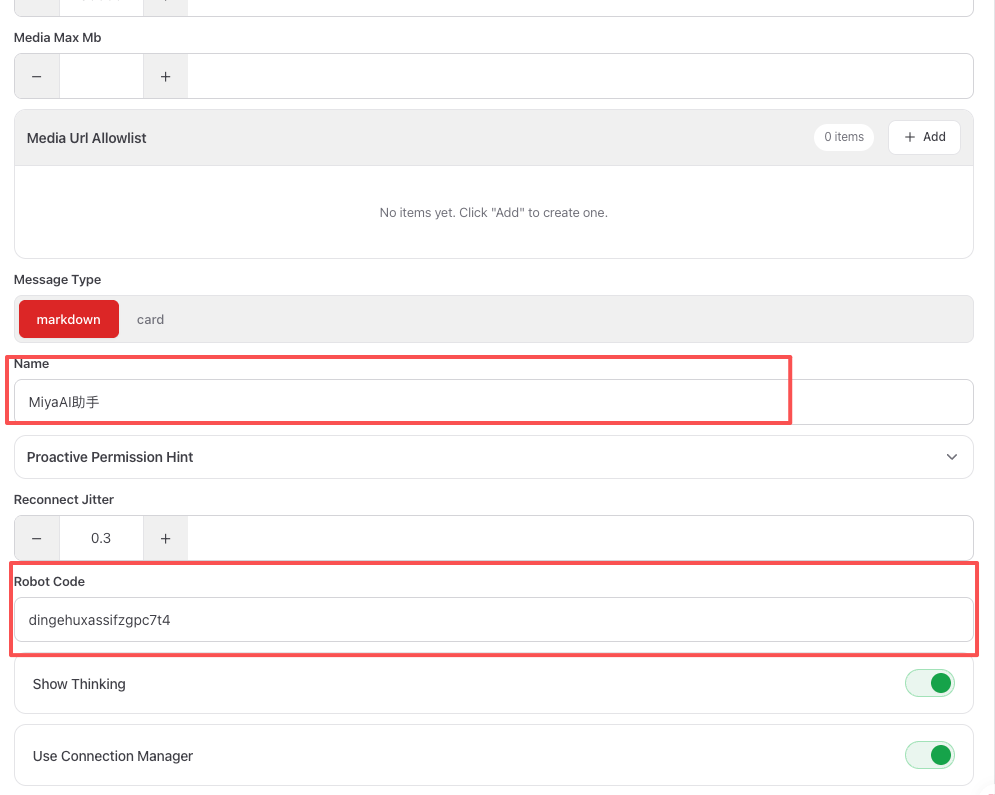Viewport: 995px width, 795px height.
Task: Switch message type to card
Action: [150, 319]
